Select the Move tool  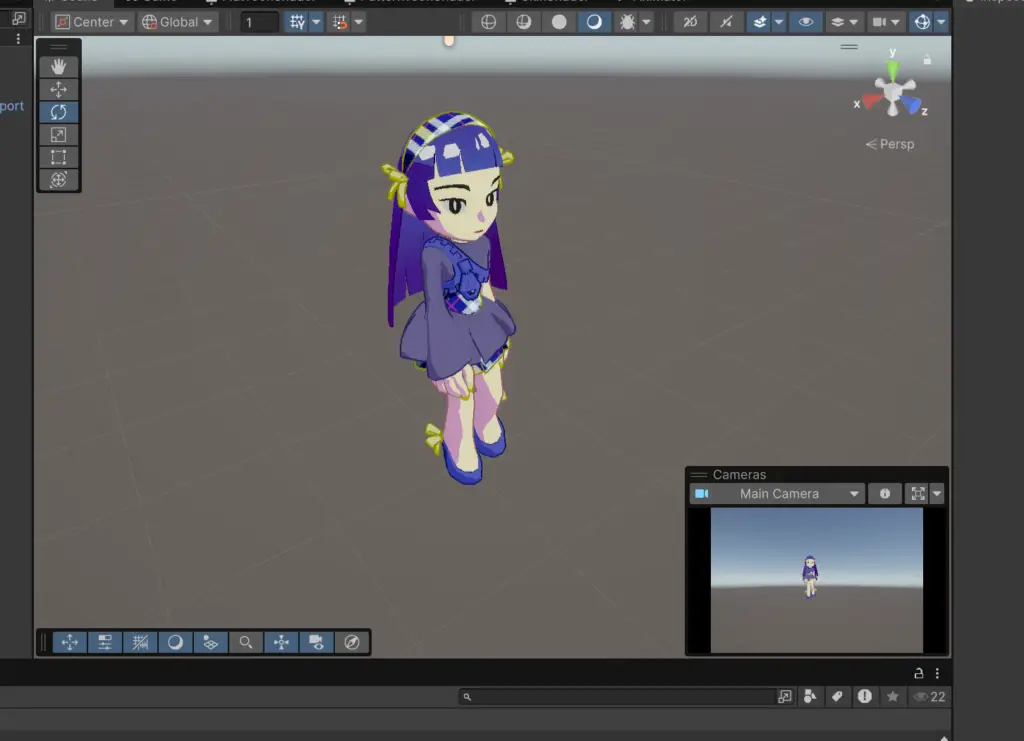coord(58,89)
